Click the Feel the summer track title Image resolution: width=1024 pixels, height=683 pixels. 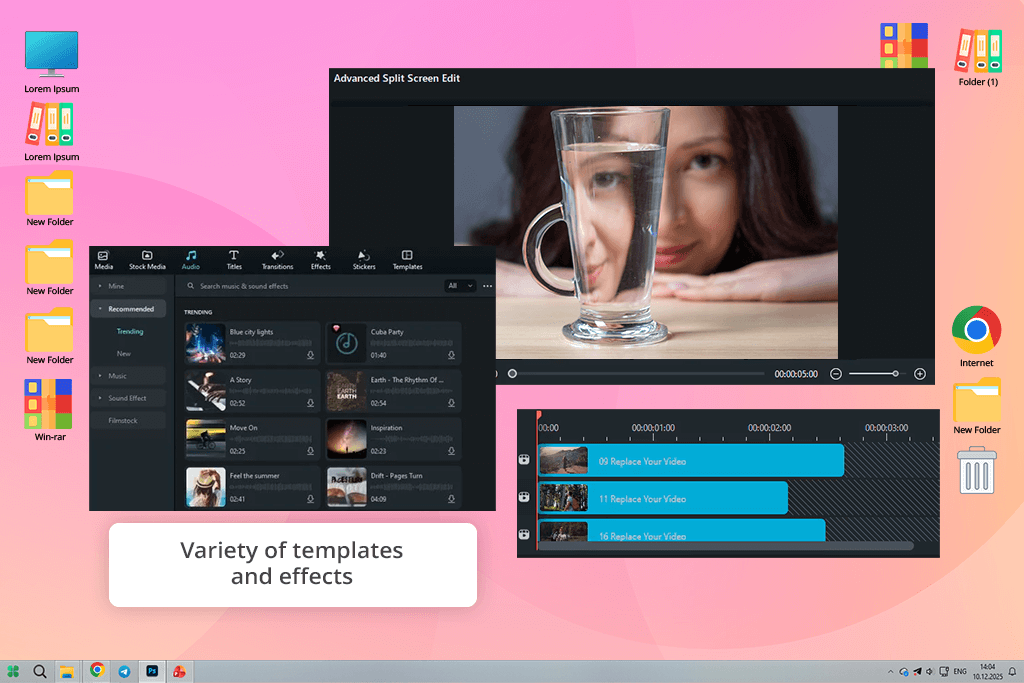click(x=255, y=475)
